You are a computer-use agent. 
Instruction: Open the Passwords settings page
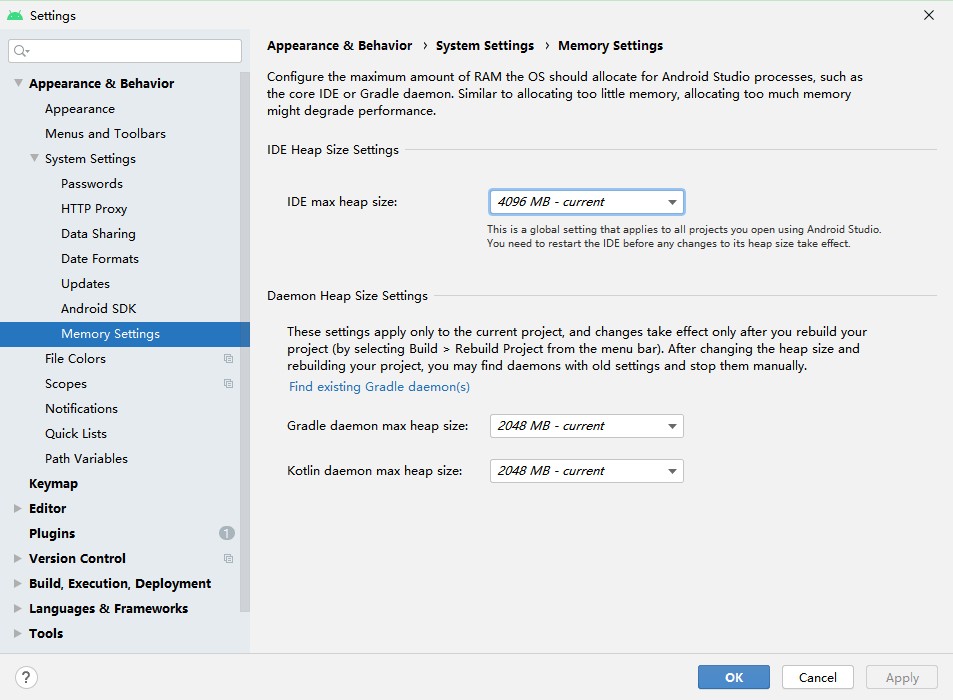click(x=92, y=184)
